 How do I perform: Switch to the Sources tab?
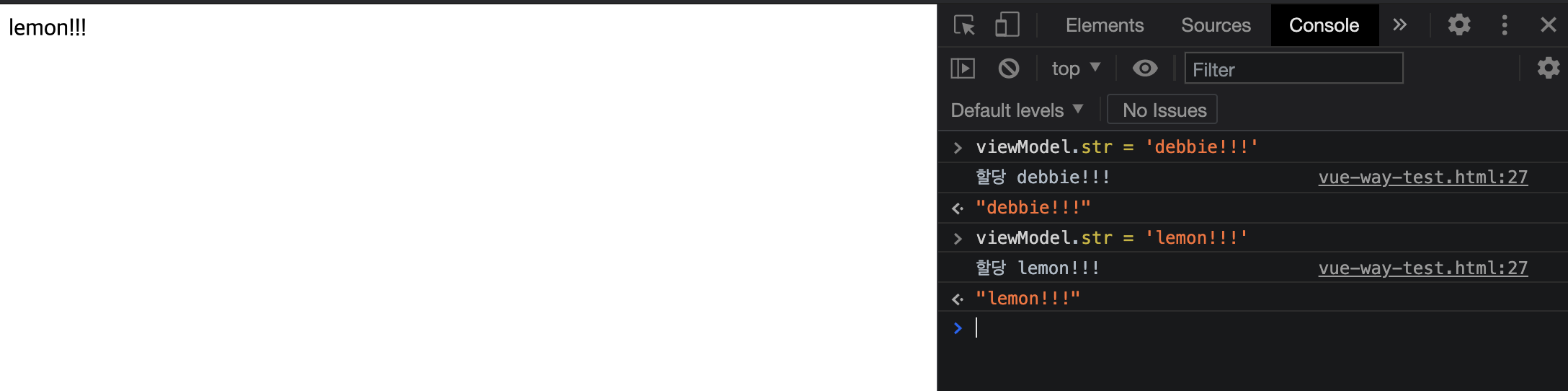coord(1216,25)
